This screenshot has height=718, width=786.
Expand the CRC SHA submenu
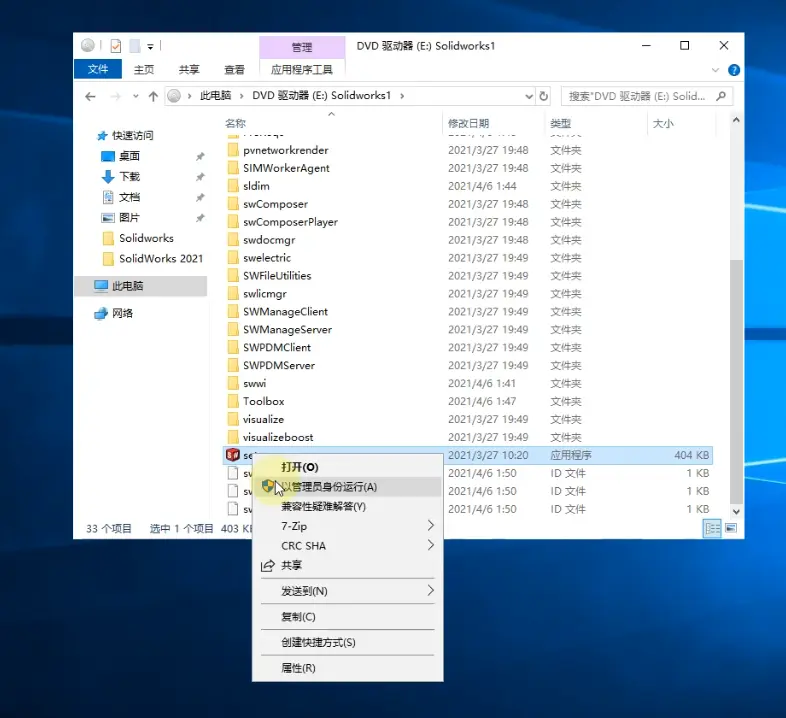coord(347,546)
